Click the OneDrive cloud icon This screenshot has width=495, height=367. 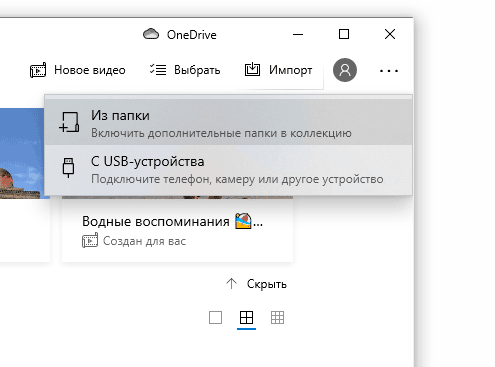[x=151, y=34]
